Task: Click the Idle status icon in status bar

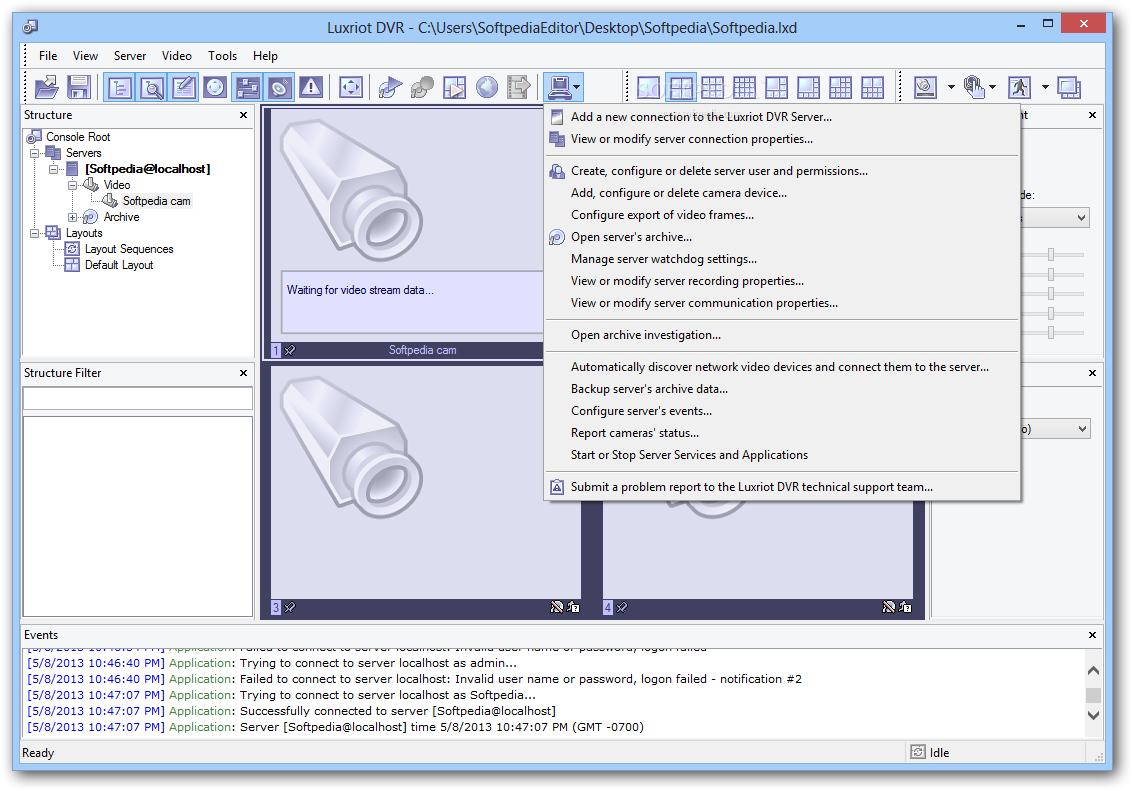Action: [x=918, y=752]
